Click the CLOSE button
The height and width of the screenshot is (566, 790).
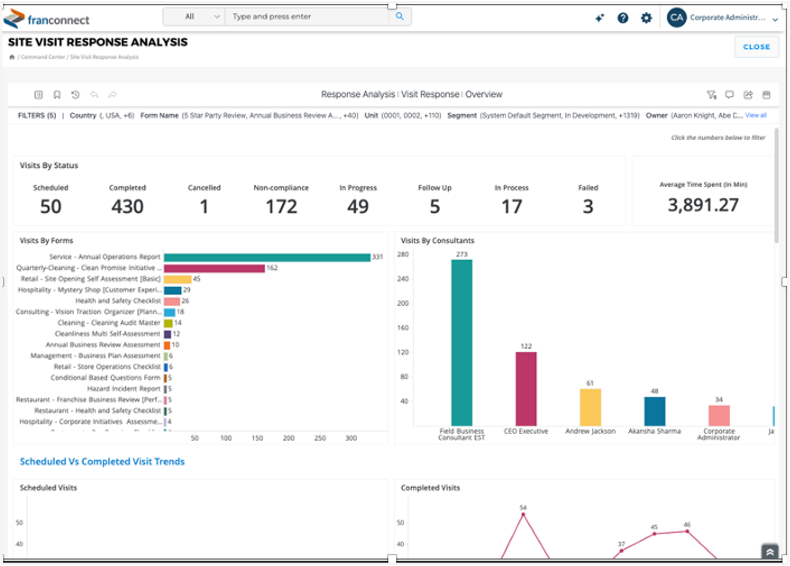coord(756,47)
